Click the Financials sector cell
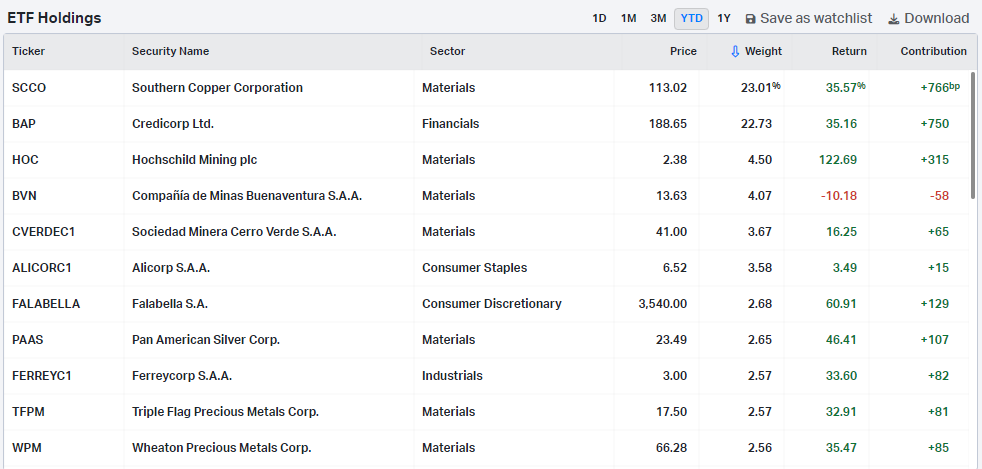The width and height of the screenshot is (982, 469). coord(450,124)
